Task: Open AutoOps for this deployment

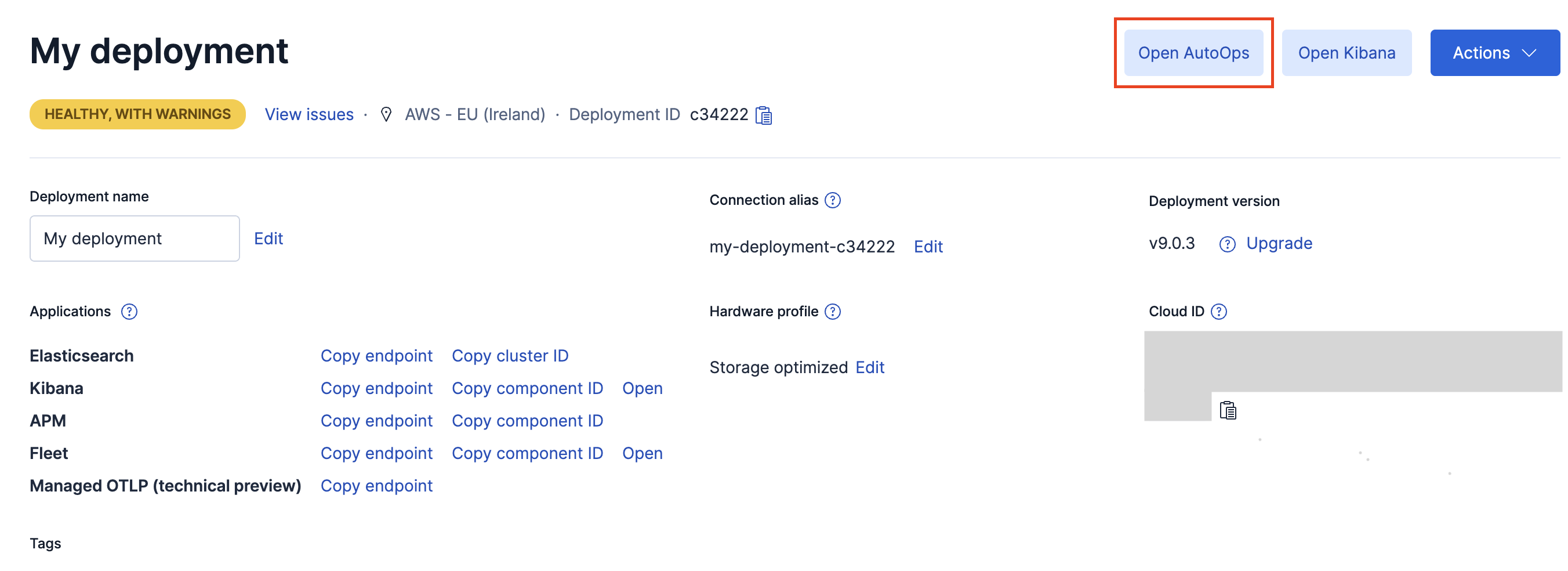Action: 1193,52
